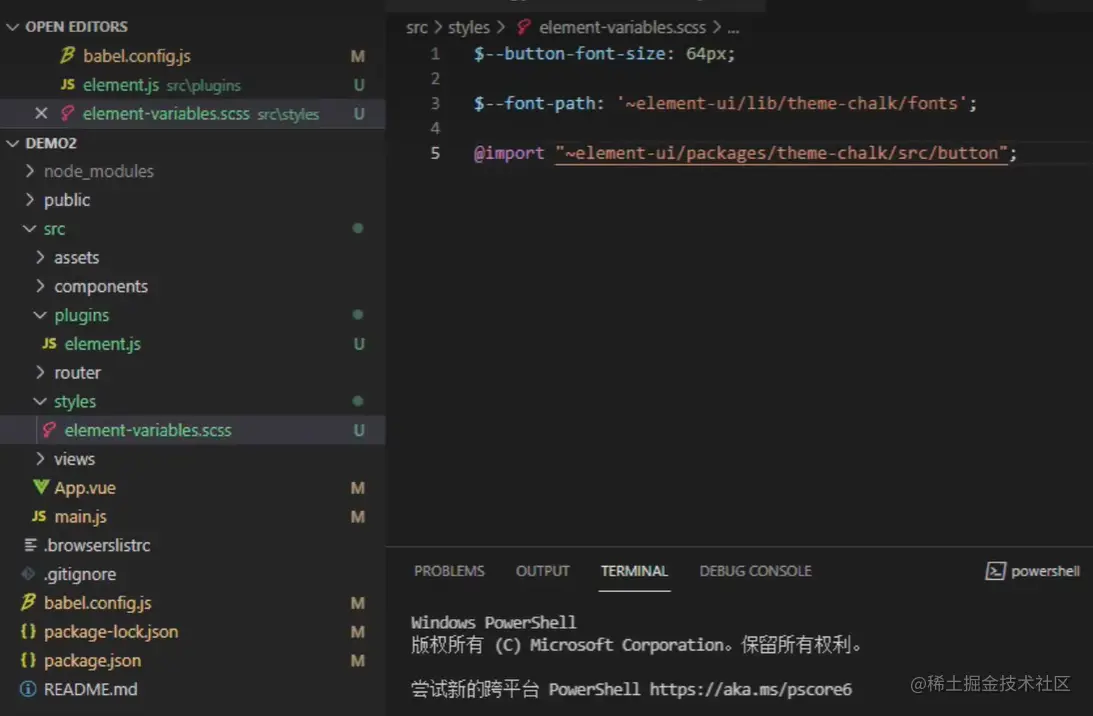Click the aka.ms/pscore6 URL in terminal
This screenshot has height=716, width=1093.
750,690
